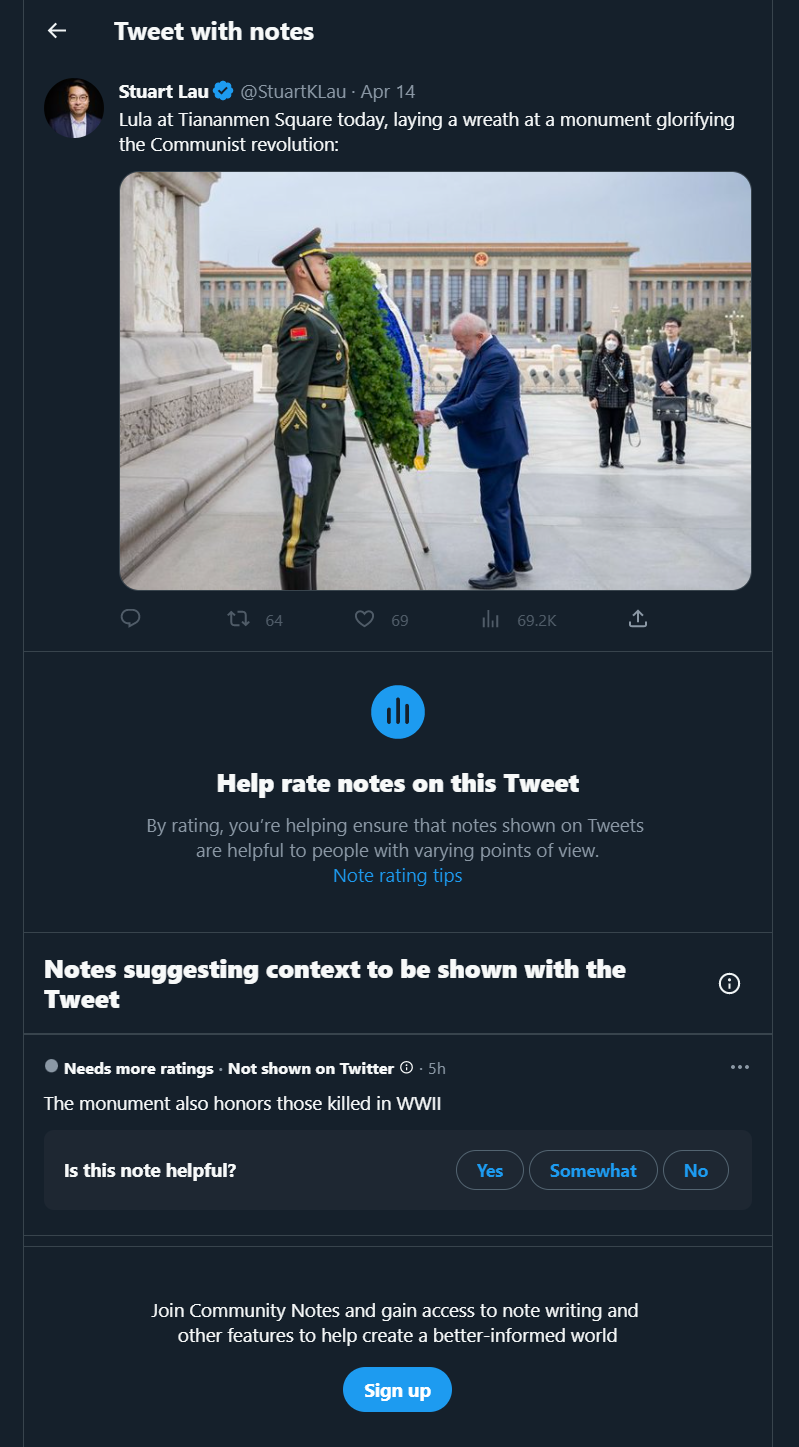
Task: Like the tweet with the heart icon
Action: point(365,619)
